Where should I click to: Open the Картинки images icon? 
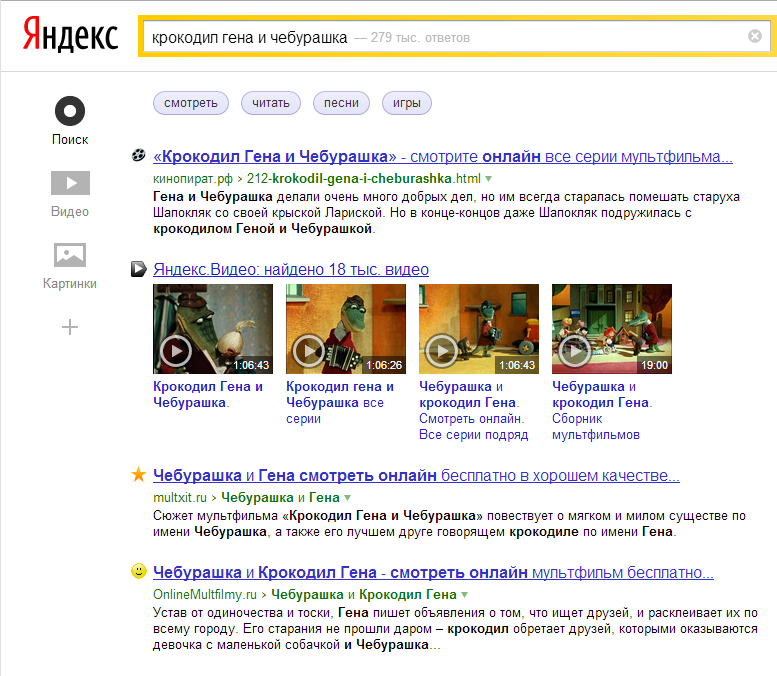point(70,255)
